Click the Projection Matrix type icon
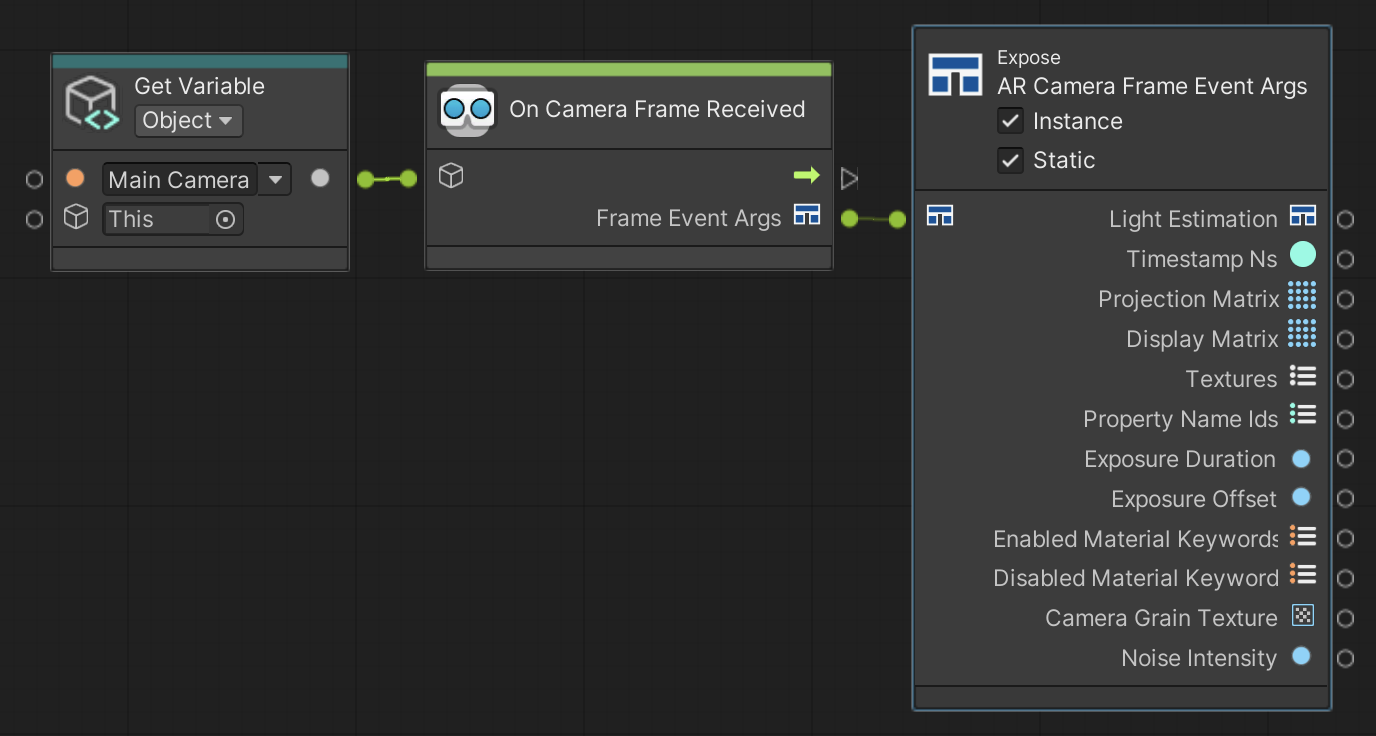The image size is (1376, 736). (1303, 297)
